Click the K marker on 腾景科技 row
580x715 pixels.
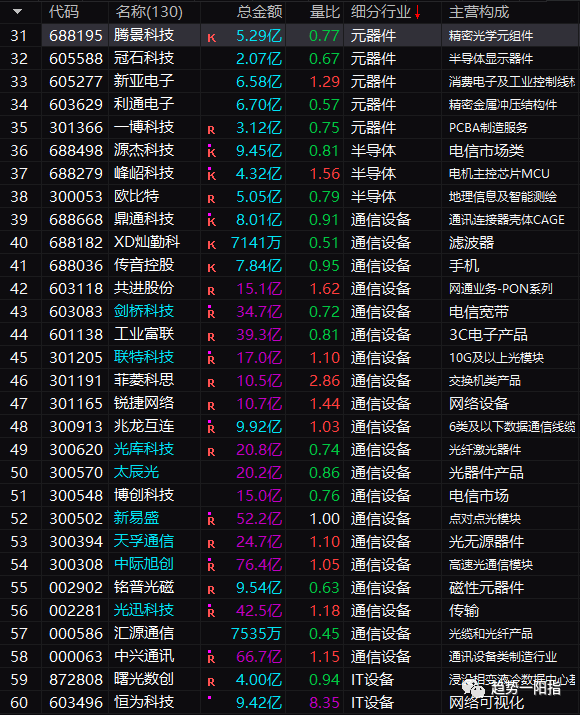[211, 38]
